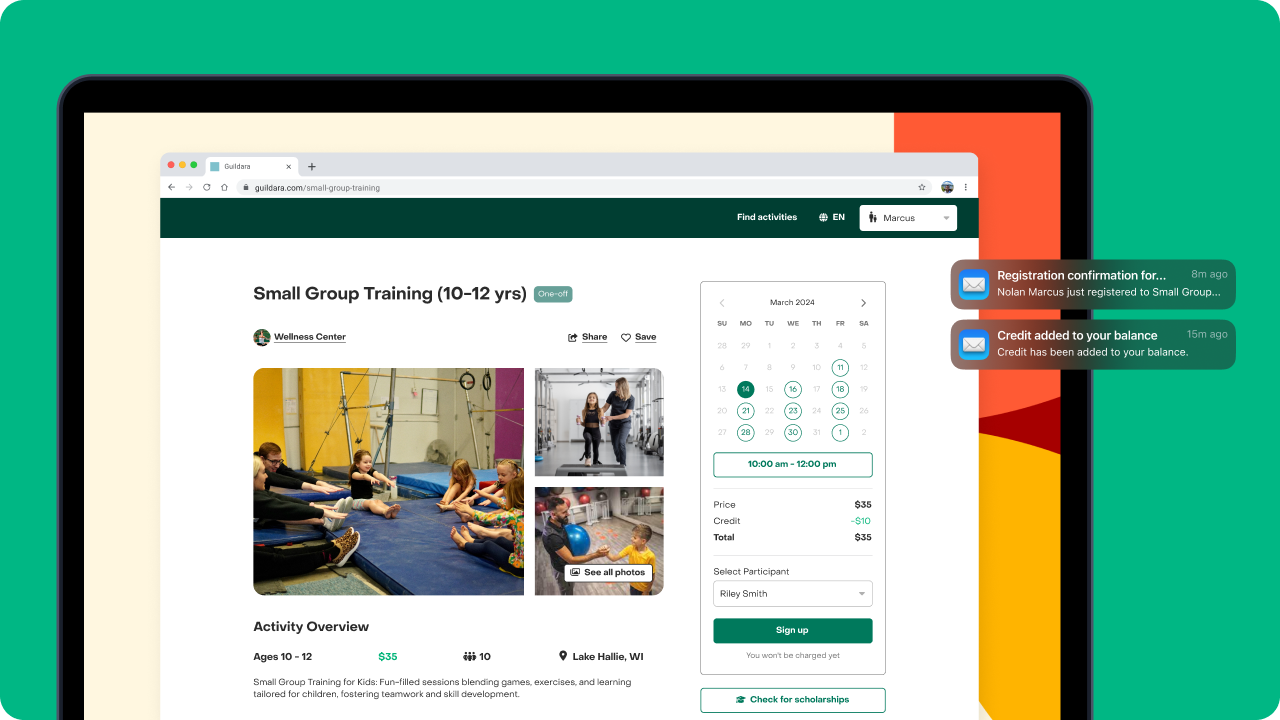Save this activity with heart icon

(639, 337)
